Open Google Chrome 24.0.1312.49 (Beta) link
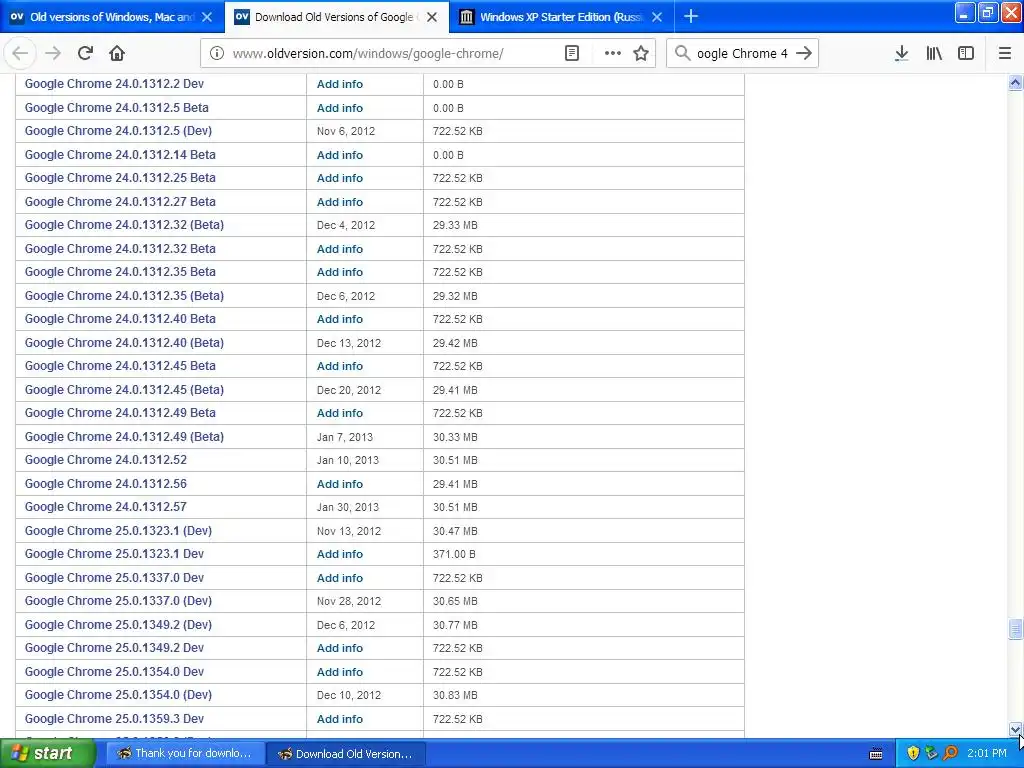1024x768 pixels. (x=124, y=437)
